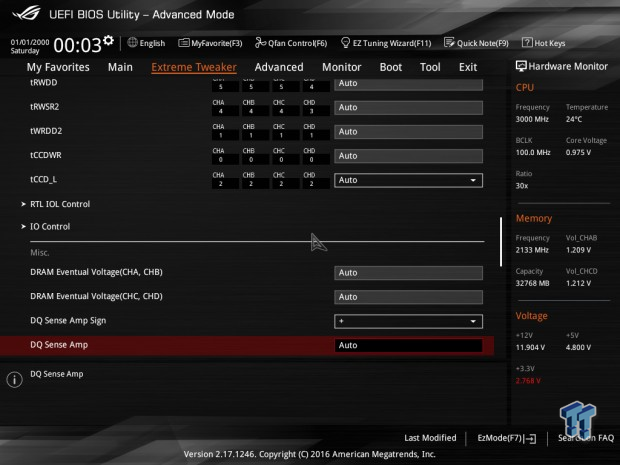Click the +12V 11.904 V reading
Screen dimensions: 620x465
530,347
